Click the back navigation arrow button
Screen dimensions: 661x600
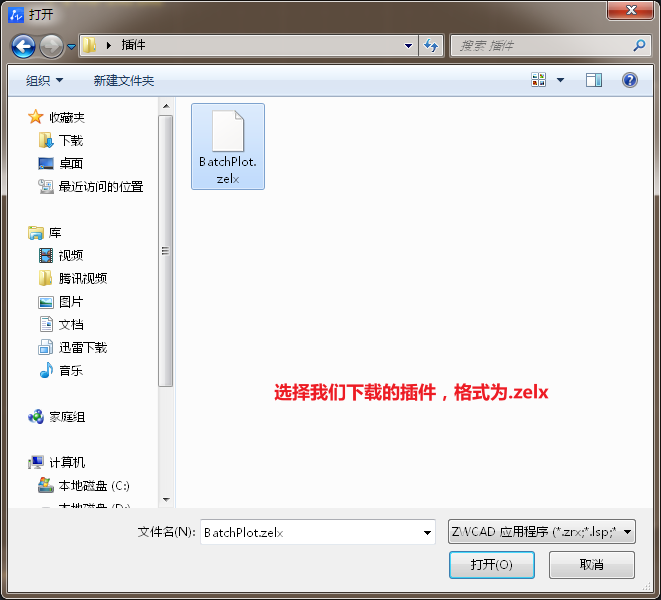click(23, 46)
